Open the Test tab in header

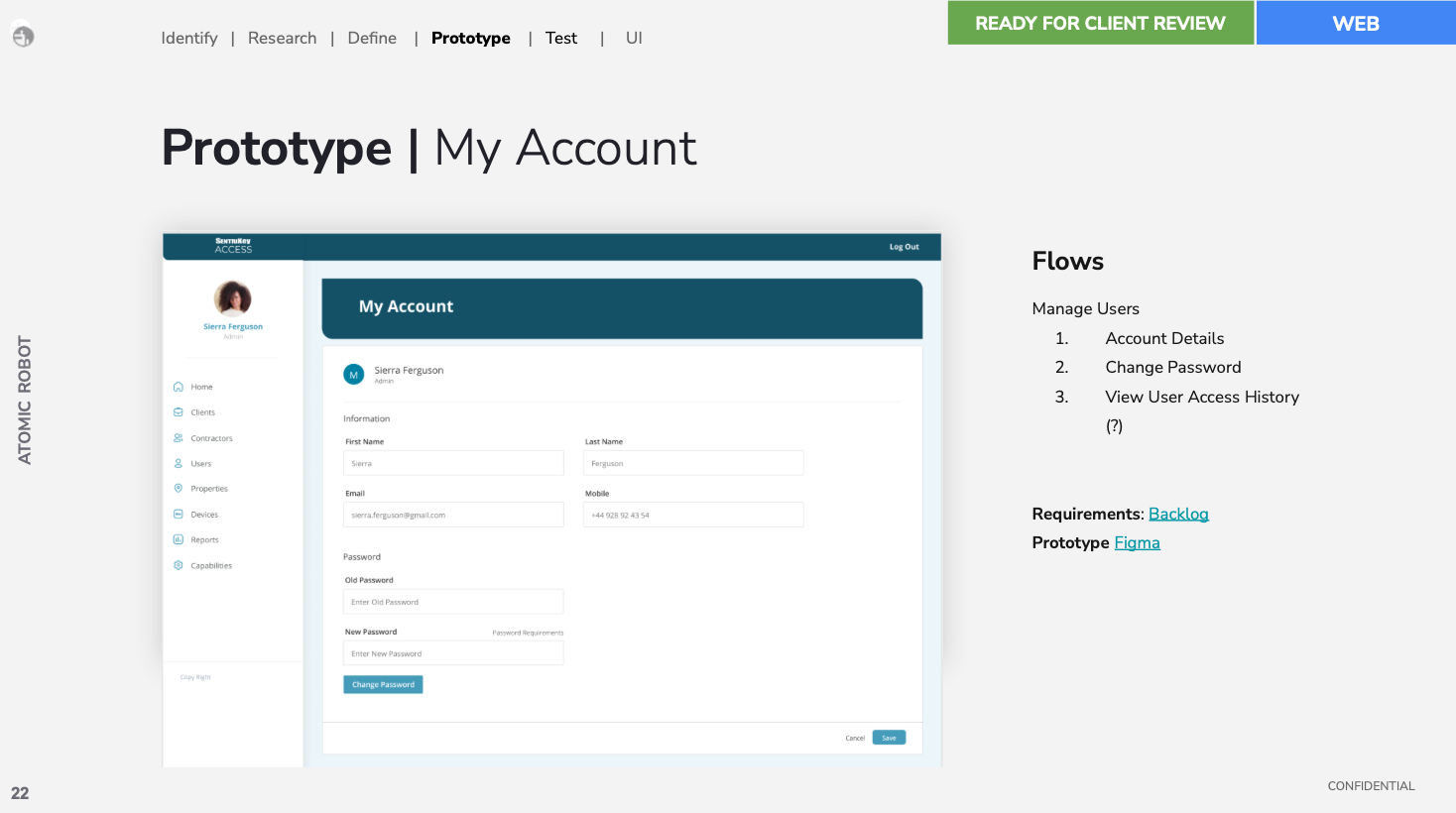point(561,38)
